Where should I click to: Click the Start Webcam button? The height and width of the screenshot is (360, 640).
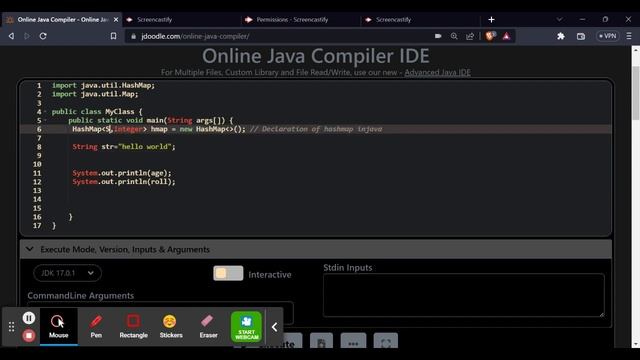pyautogui.click(x=246, y=327)
